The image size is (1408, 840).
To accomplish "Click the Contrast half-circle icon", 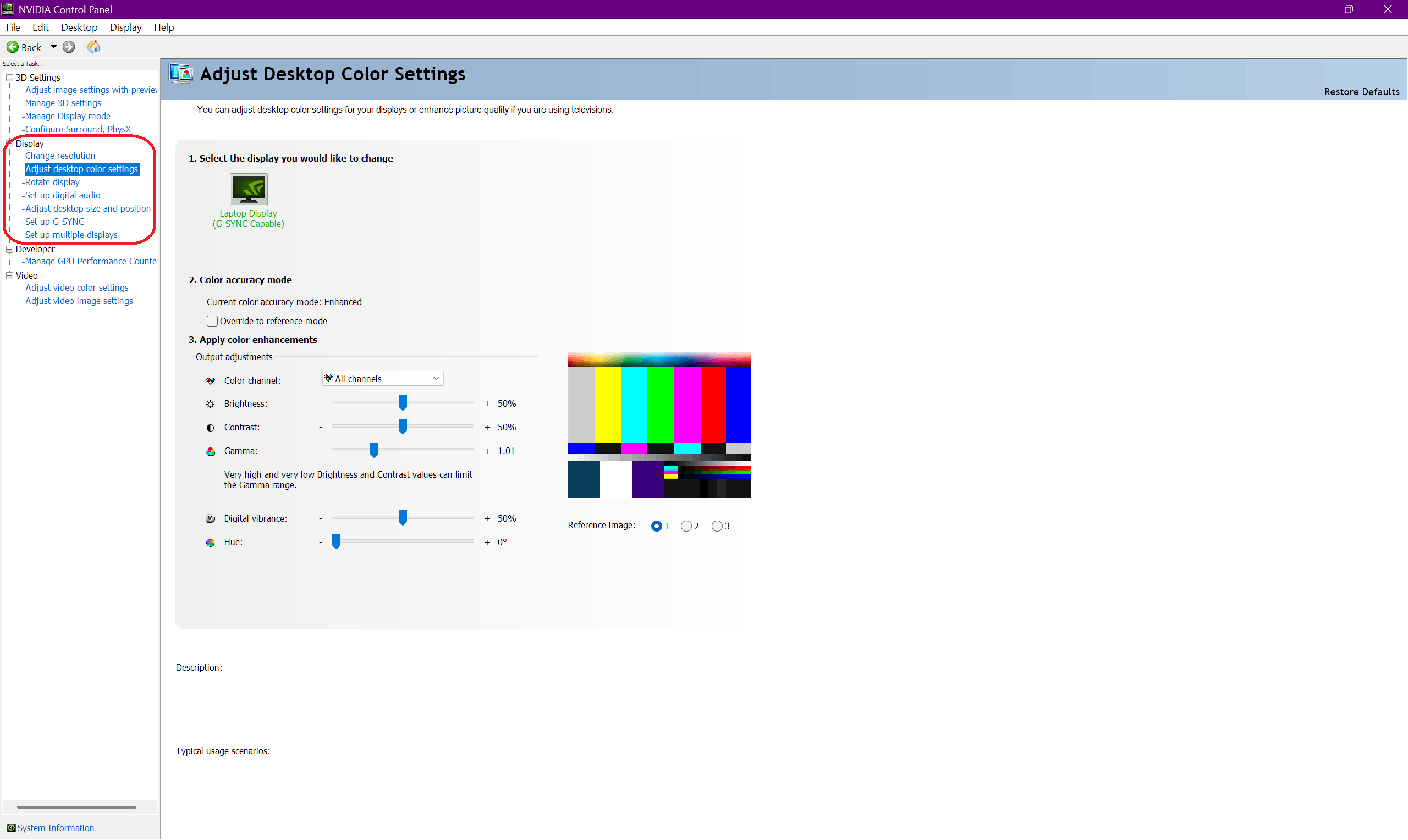I will pos(211,428).
